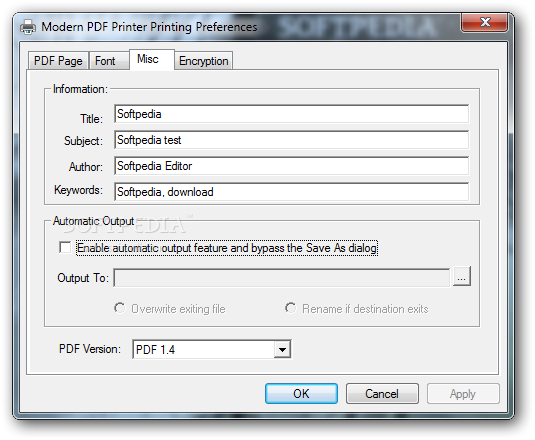
Task: Open the Font tab
Action: [109, 61]
